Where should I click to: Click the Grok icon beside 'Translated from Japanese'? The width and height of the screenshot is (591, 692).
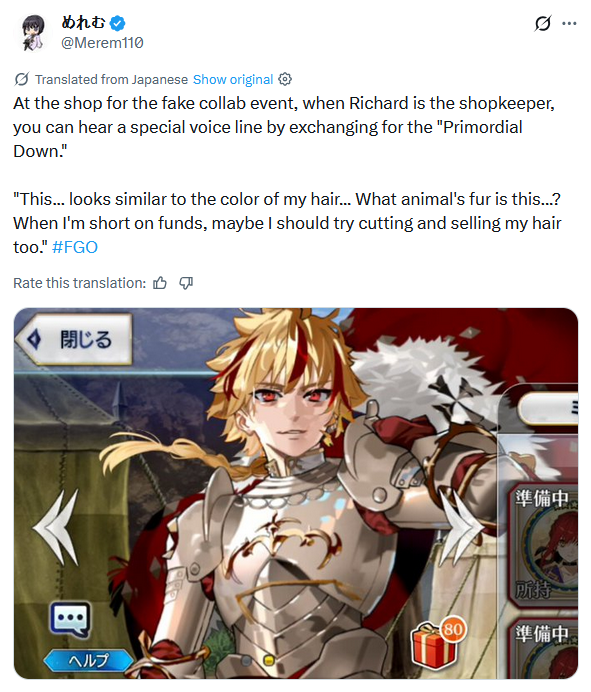22,79
